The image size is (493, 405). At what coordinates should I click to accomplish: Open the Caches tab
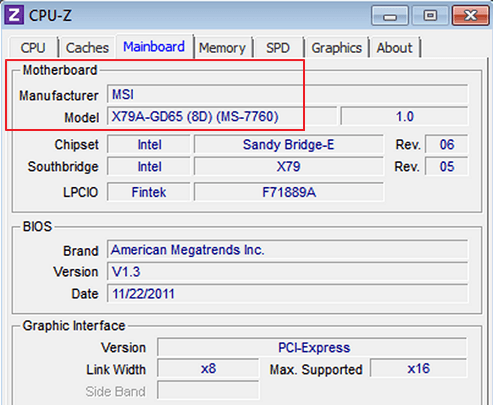pyautogui.click(x=87, y=48)
